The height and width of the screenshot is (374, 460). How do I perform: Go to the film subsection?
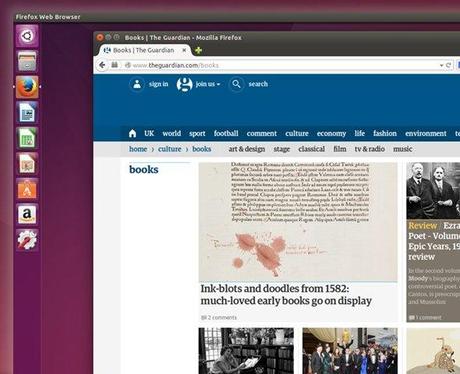340,149
